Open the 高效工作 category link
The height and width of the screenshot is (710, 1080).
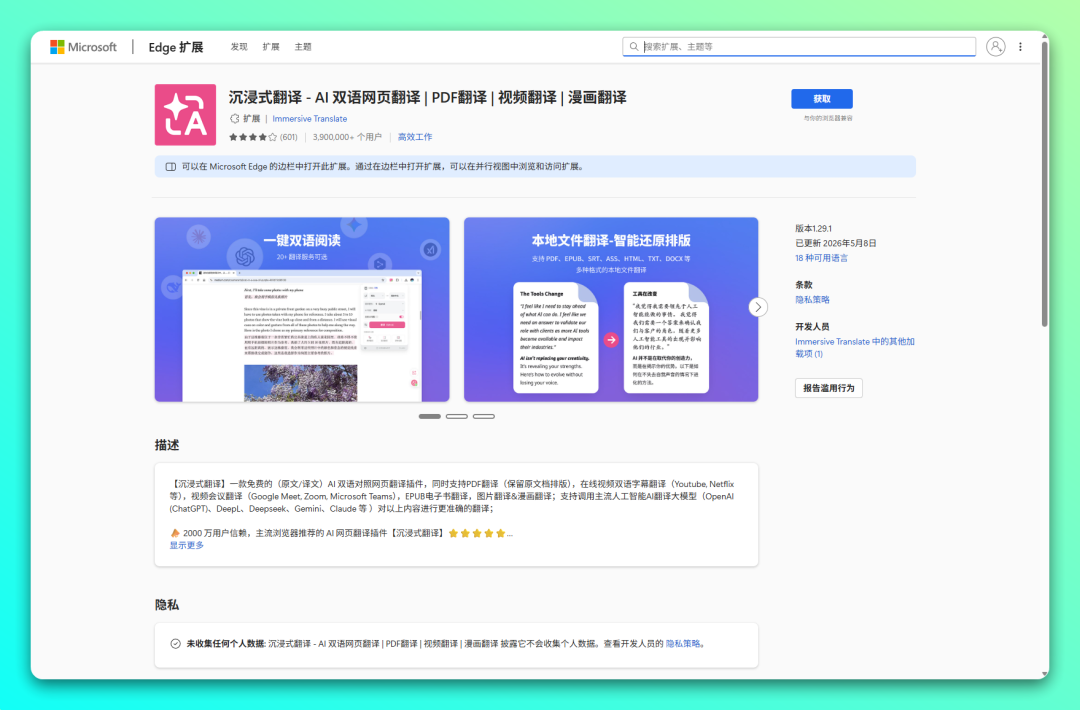coord(415,137)
